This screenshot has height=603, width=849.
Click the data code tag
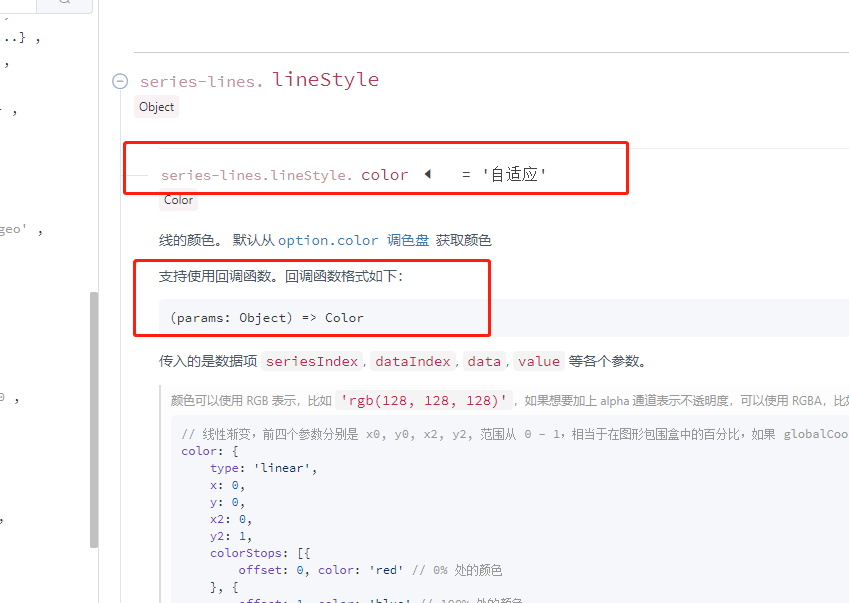tap(484, 361)
